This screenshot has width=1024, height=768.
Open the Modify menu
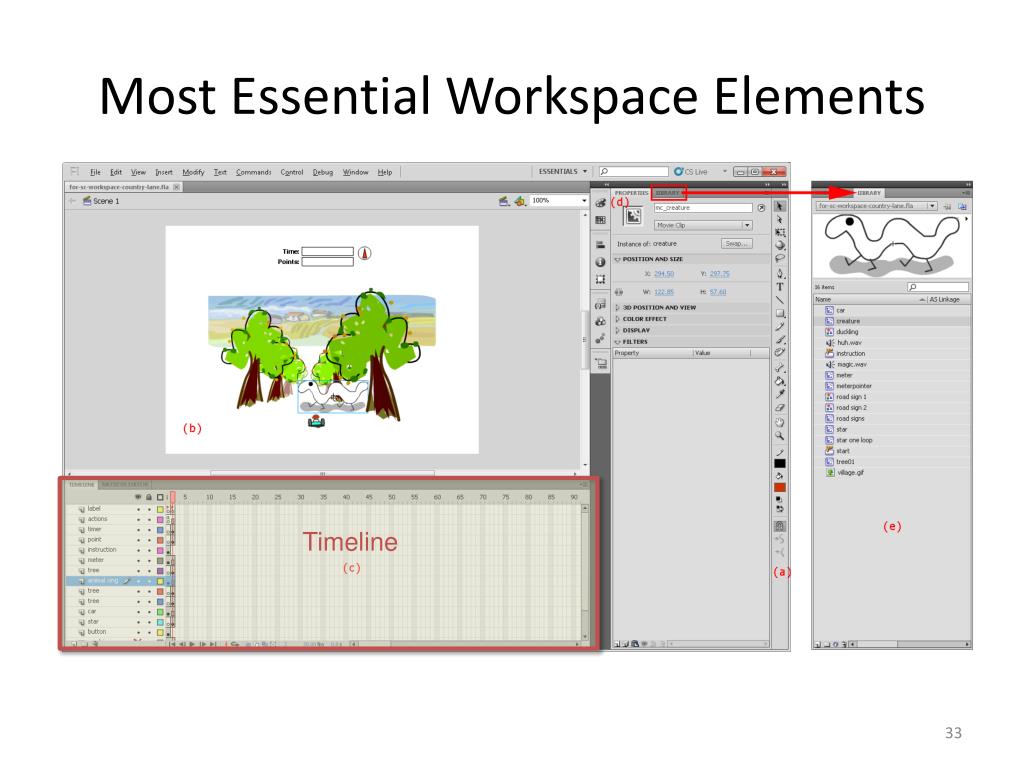(193, 172)
